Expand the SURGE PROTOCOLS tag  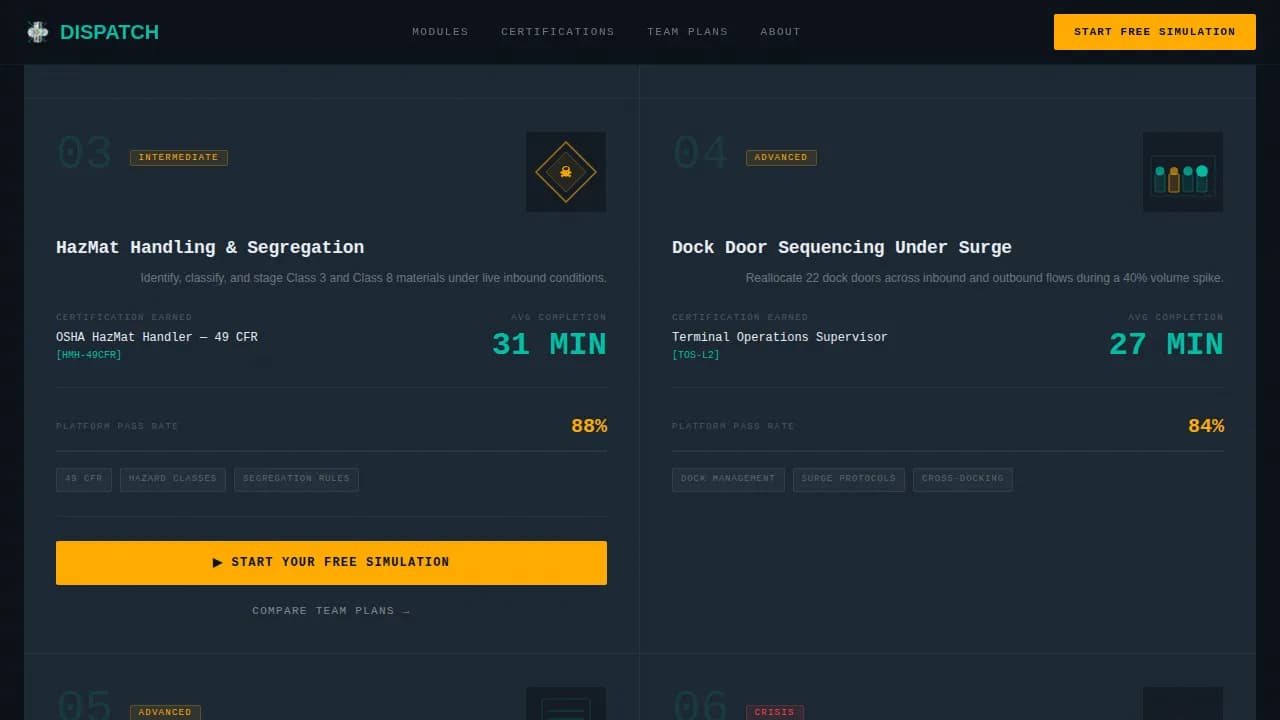point(848,479)
